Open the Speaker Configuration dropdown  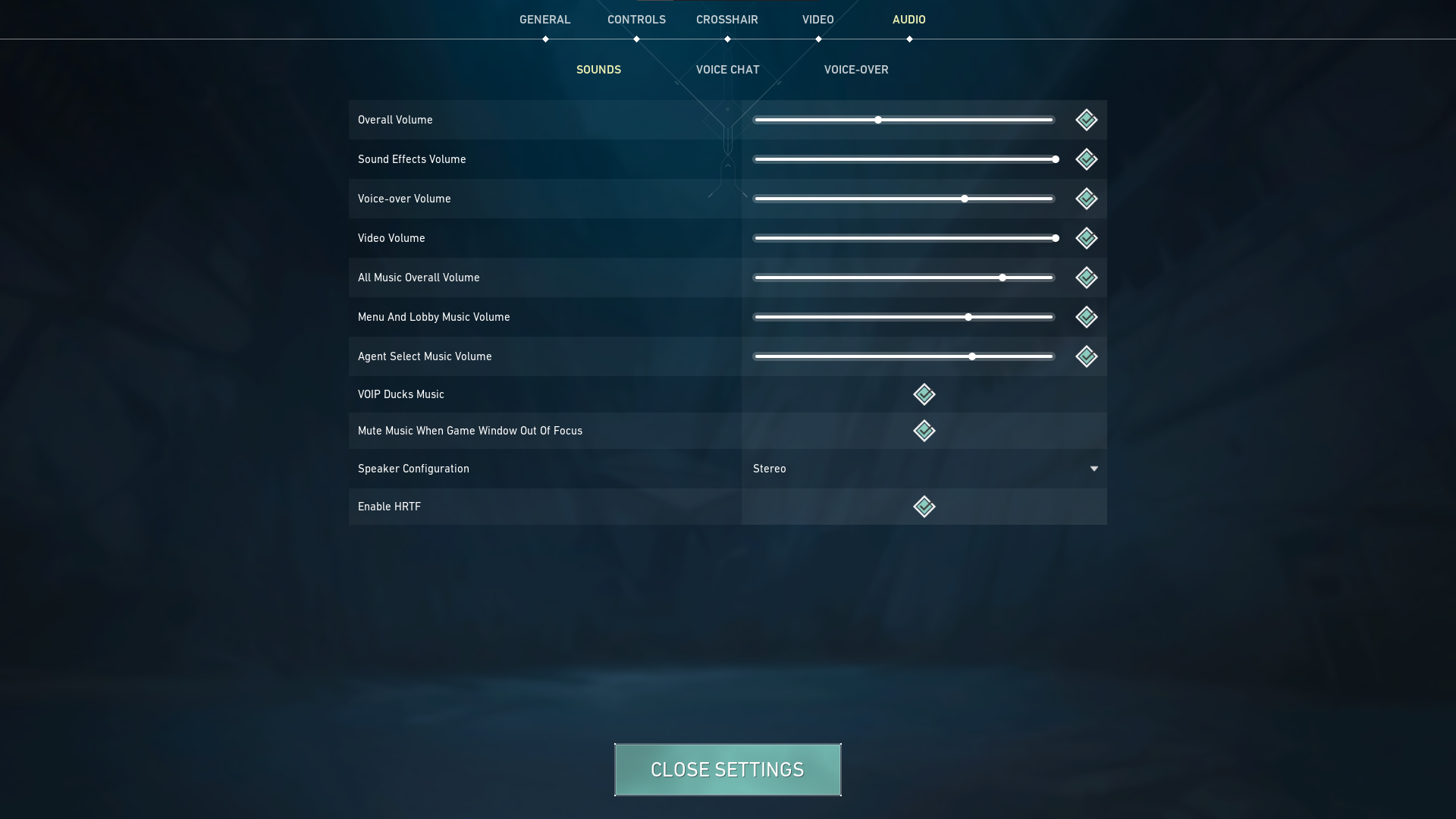pos(1093,468)
